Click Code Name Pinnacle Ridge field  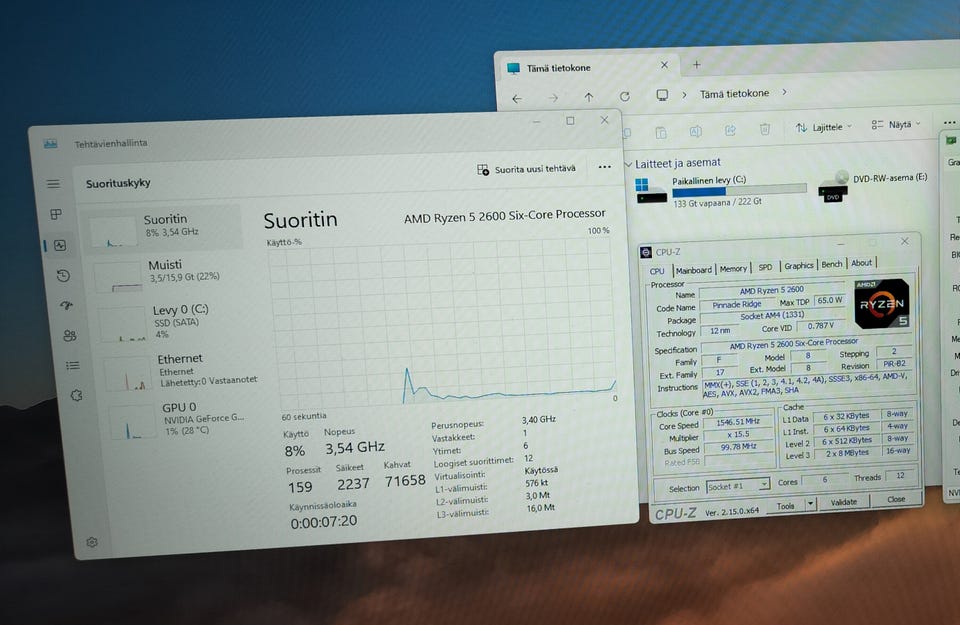coord(737,304)
